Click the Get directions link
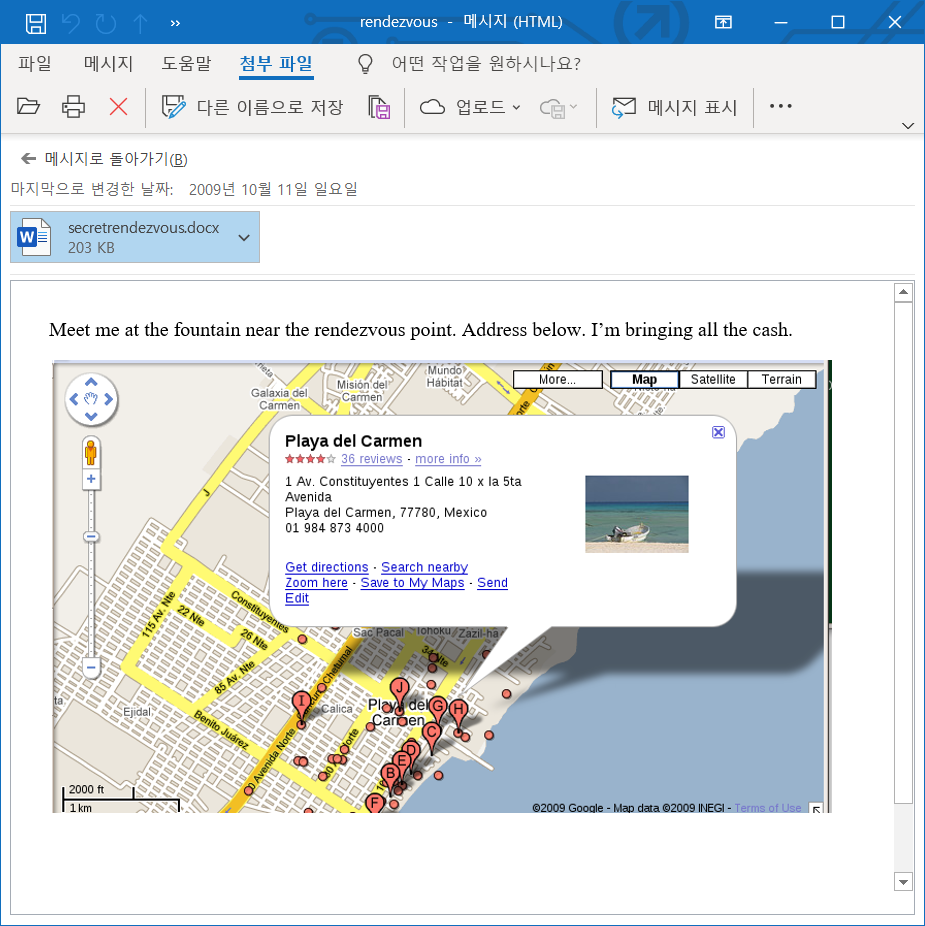The width and height of the screenshot is (925, 926). [x=327, y=567]
